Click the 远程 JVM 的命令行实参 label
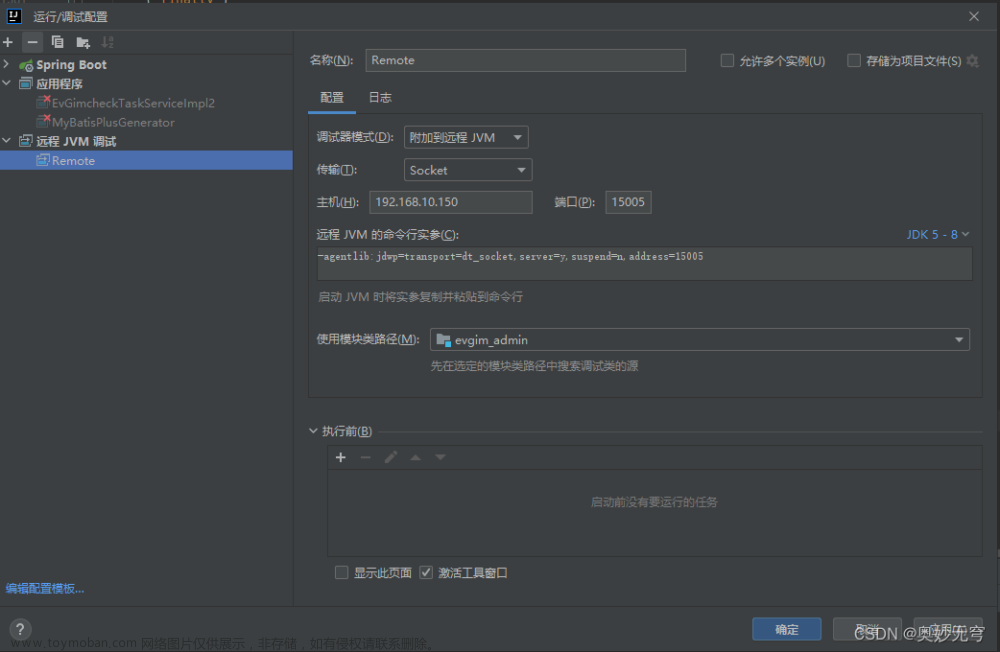This screenshot has width=1000, height=652. coord(388,235)
